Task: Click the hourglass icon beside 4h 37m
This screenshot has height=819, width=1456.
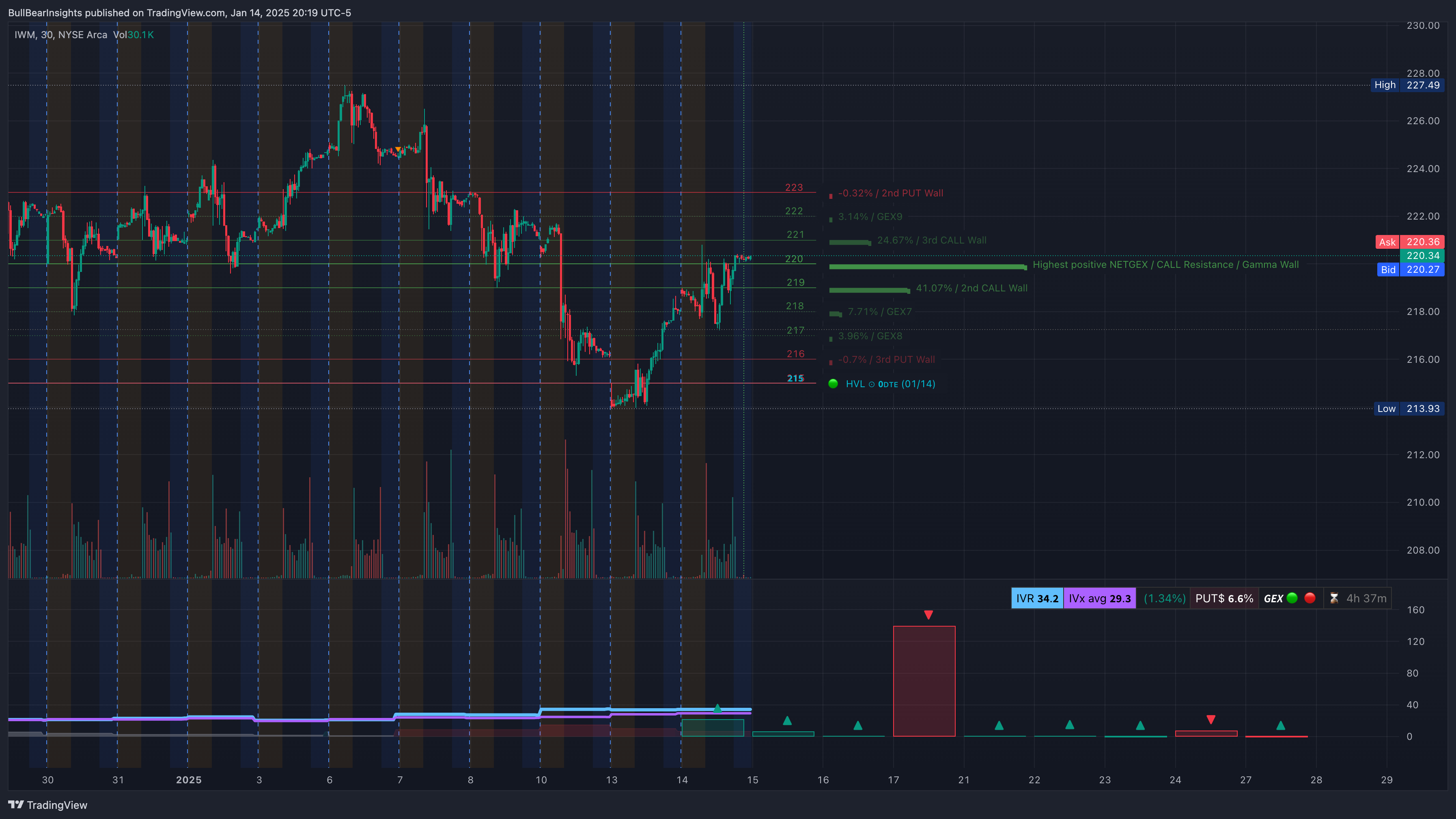Action: [1334, 598]
